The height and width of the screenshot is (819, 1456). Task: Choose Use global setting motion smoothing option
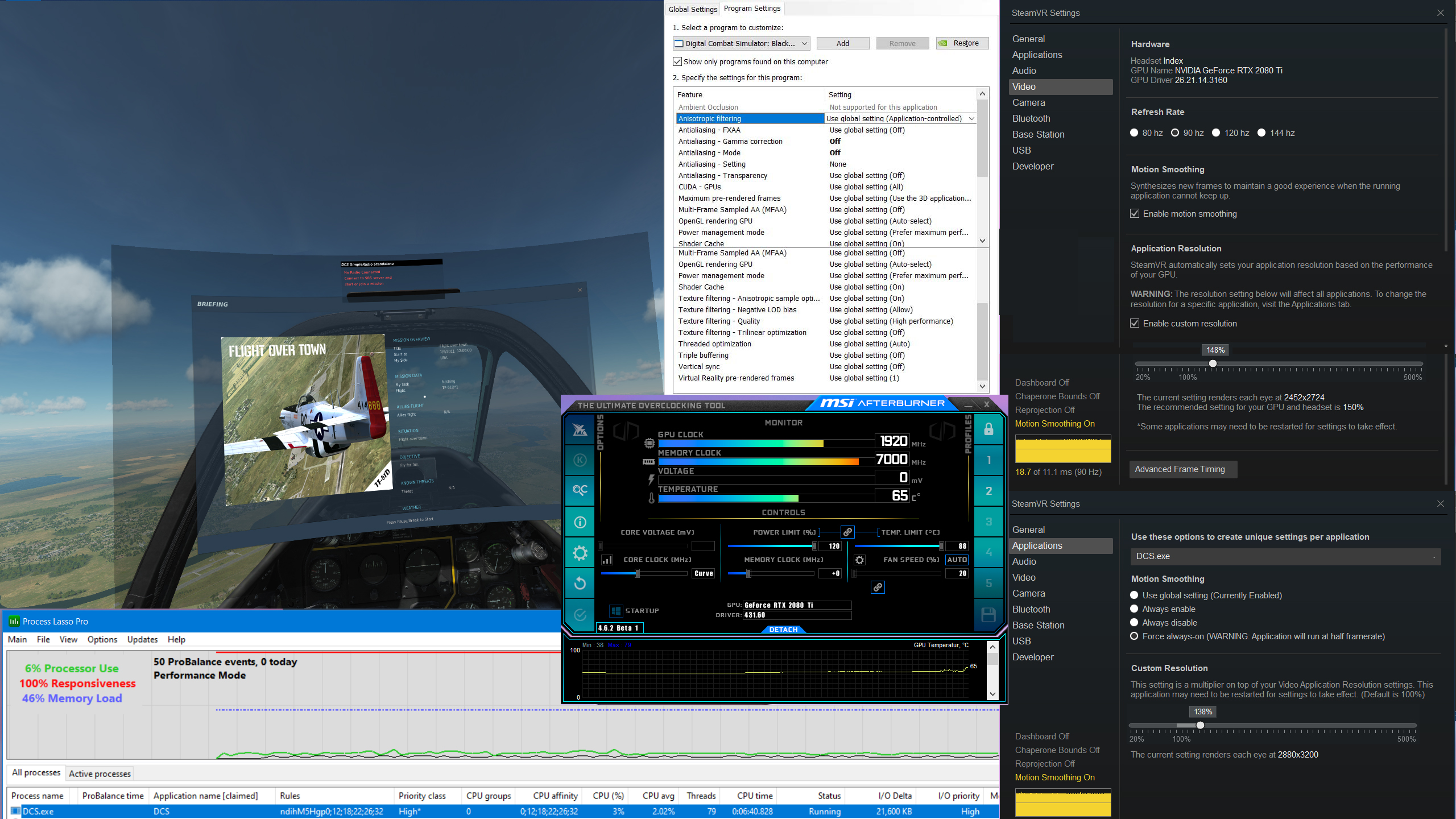(x=1134, y=595)
